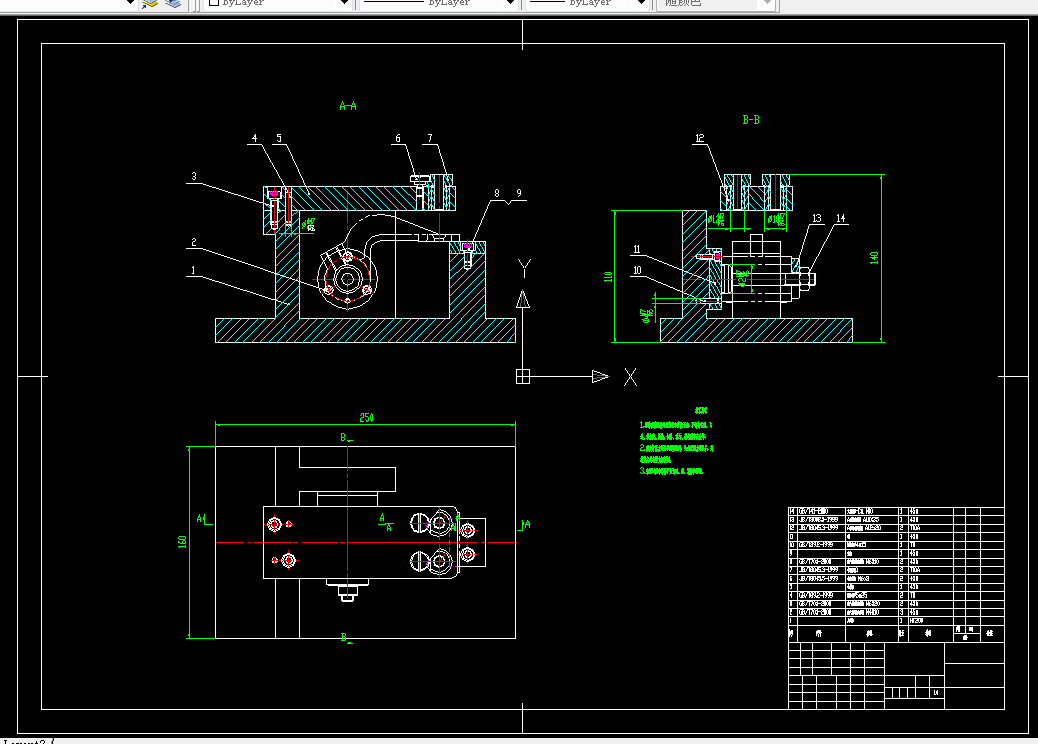Select part balloon number 11

[x=636, y=250]
